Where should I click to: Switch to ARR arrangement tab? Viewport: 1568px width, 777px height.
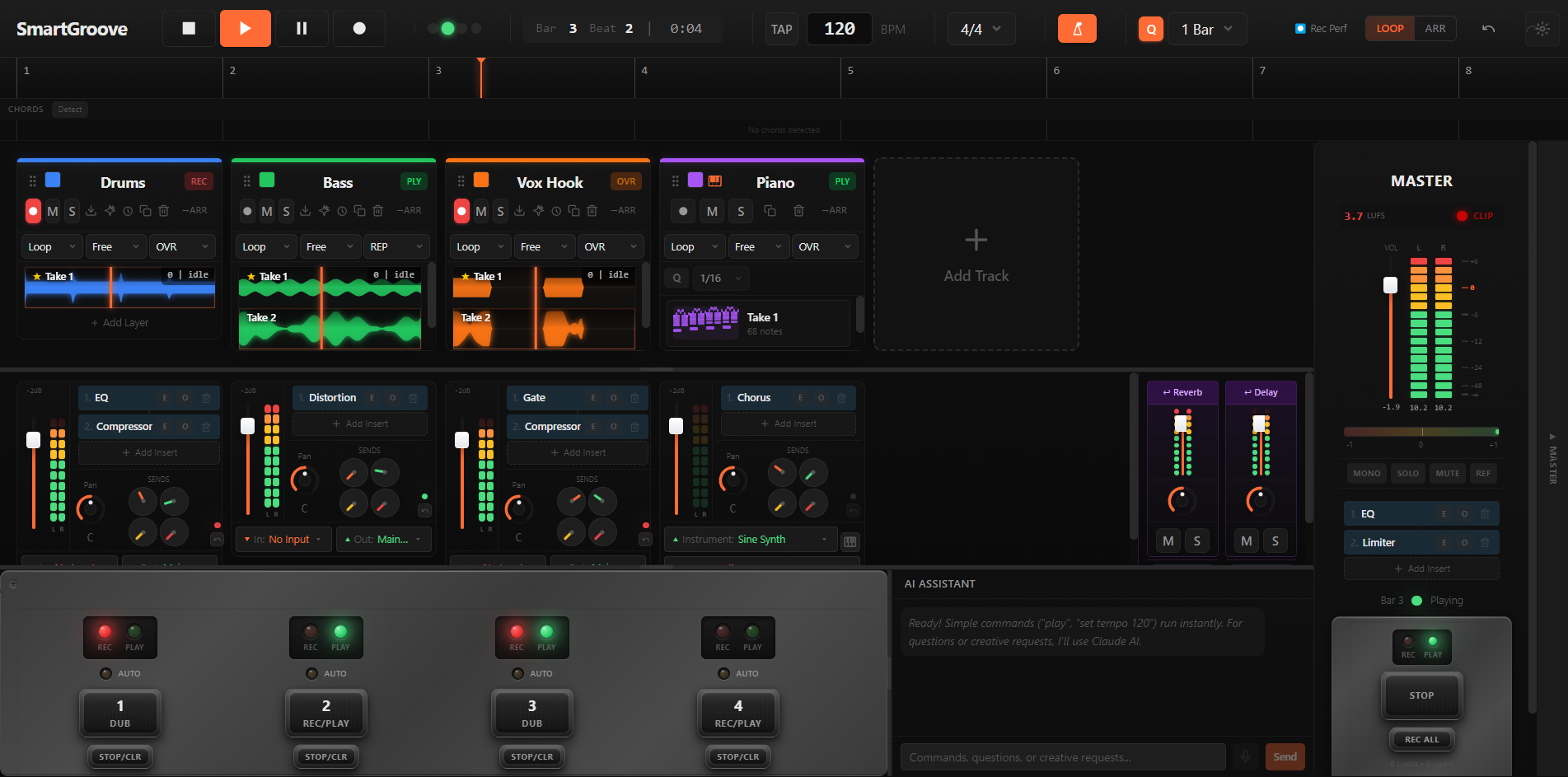[1435, 29]
